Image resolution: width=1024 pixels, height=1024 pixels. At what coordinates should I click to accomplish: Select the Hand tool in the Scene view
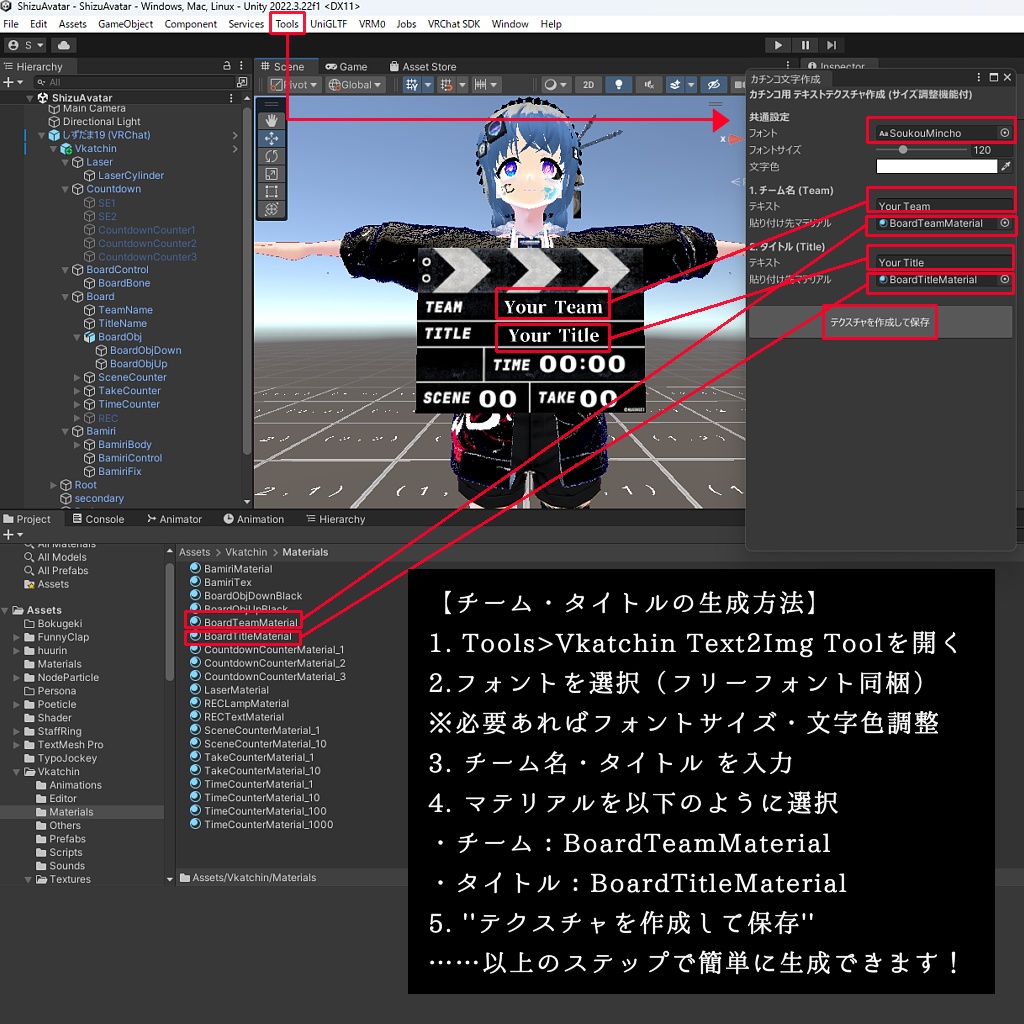[x=272, y=120]
